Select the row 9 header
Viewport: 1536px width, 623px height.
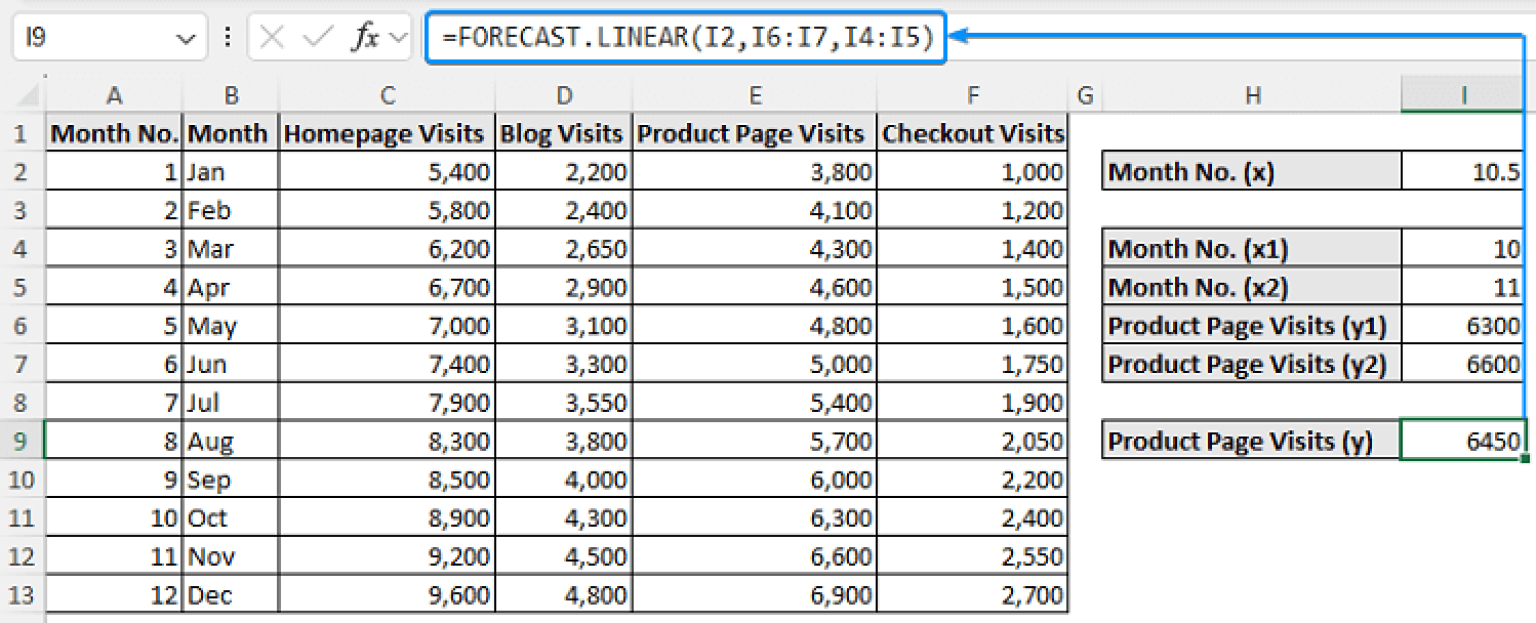23,440
